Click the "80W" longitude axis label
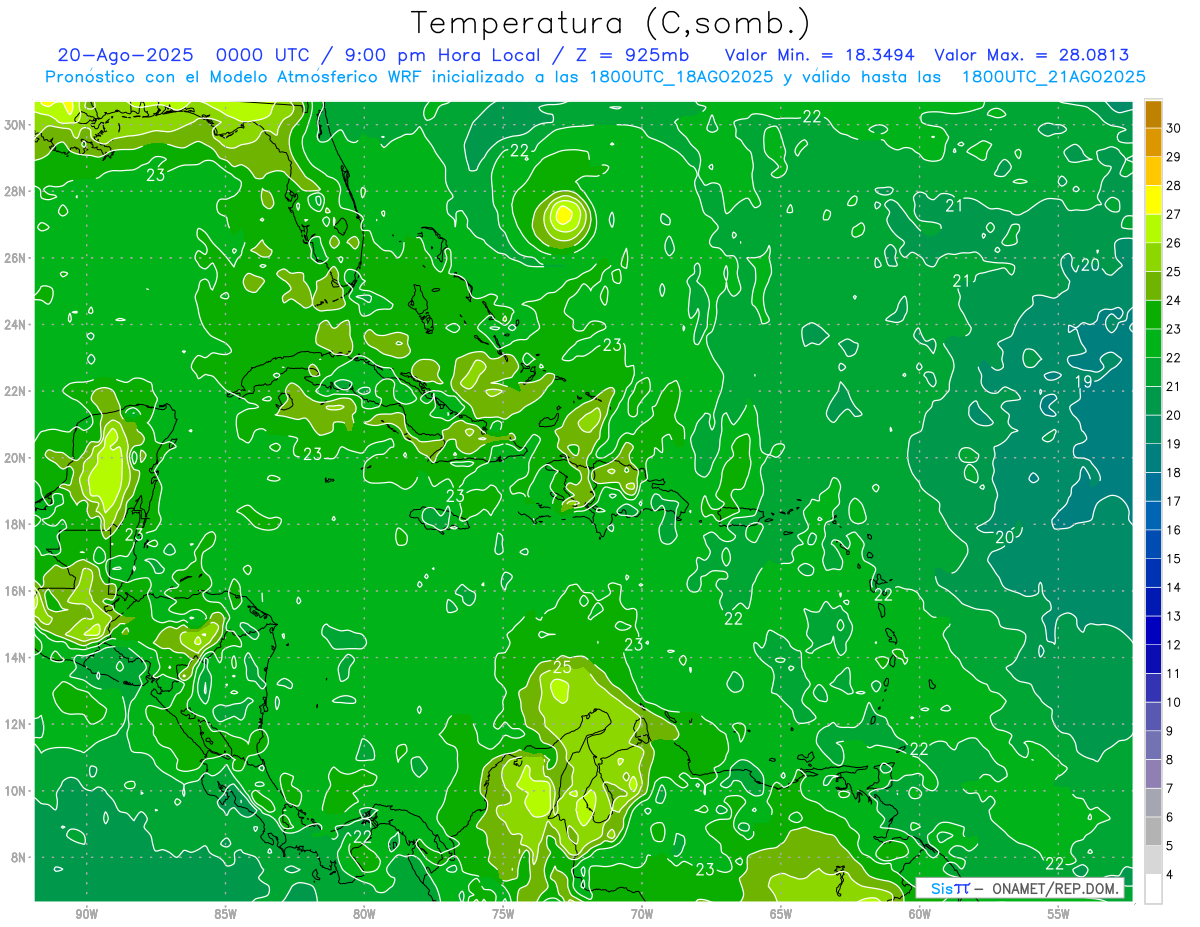This screenshot has height=927, width=1200. pos(364,914)
